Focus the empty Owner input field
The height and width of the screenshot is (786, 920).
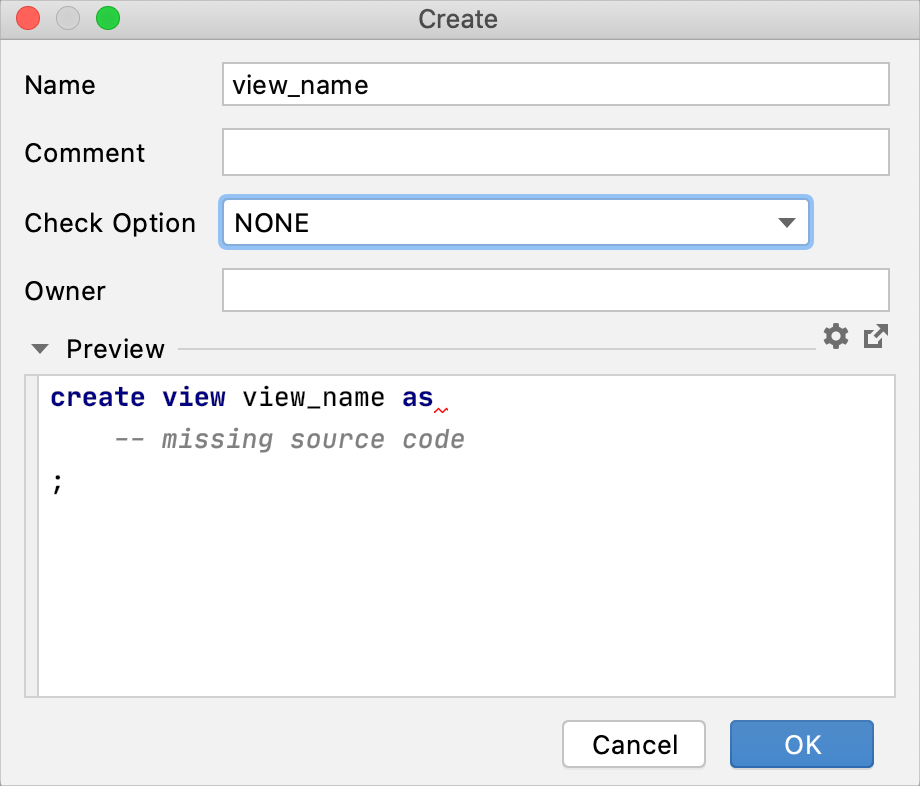(555, 291)
